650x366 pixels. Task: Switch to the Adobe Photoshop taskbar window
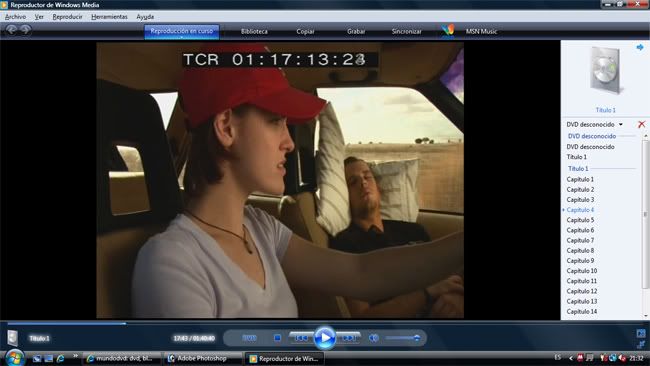pos(202,358)
